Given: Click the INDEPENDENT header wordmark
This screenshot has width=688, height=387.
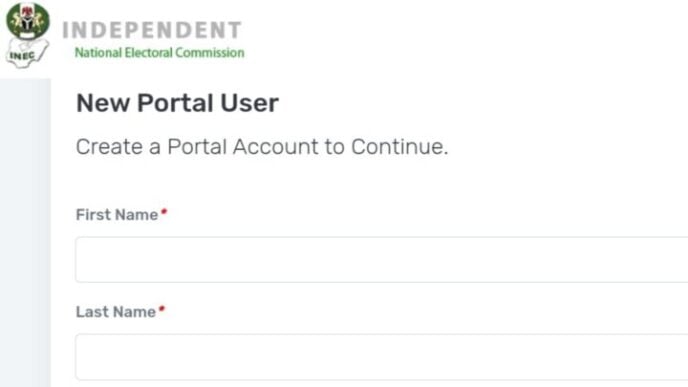Looking at the screenshot, I should (x=152, y=30).
